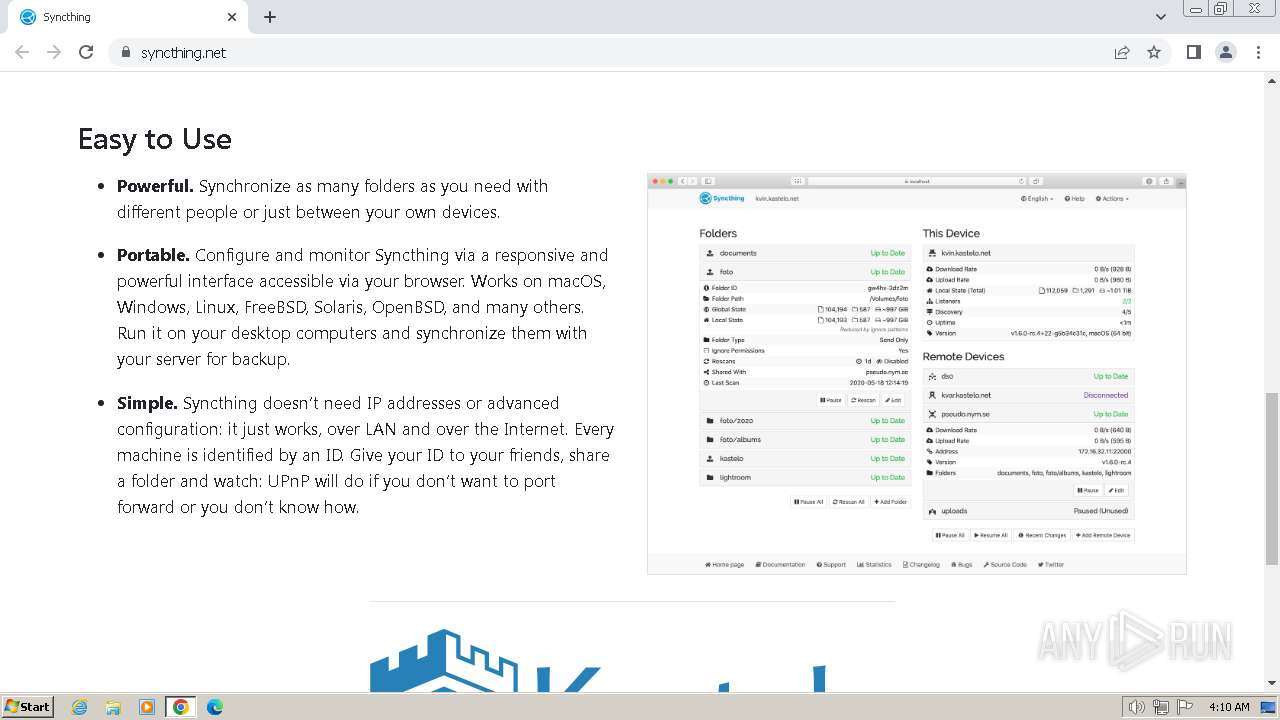View site information via the lock icon

tap(125, 52)
